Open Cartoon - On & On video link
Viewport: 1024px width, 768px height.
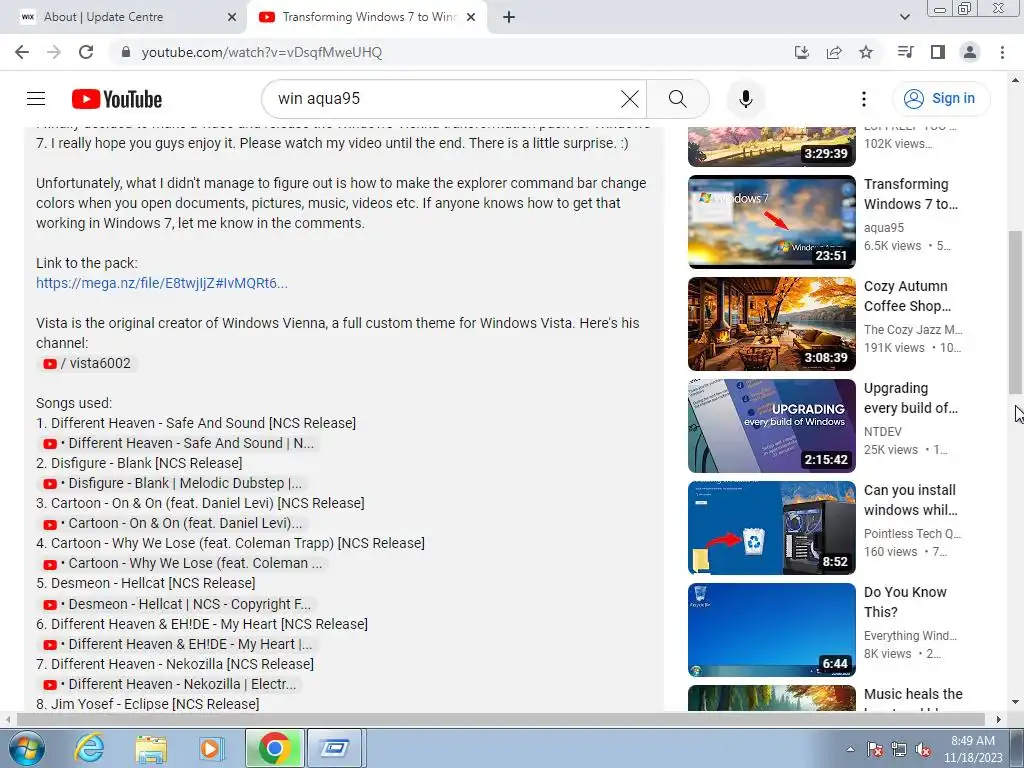tap(172, 523)
